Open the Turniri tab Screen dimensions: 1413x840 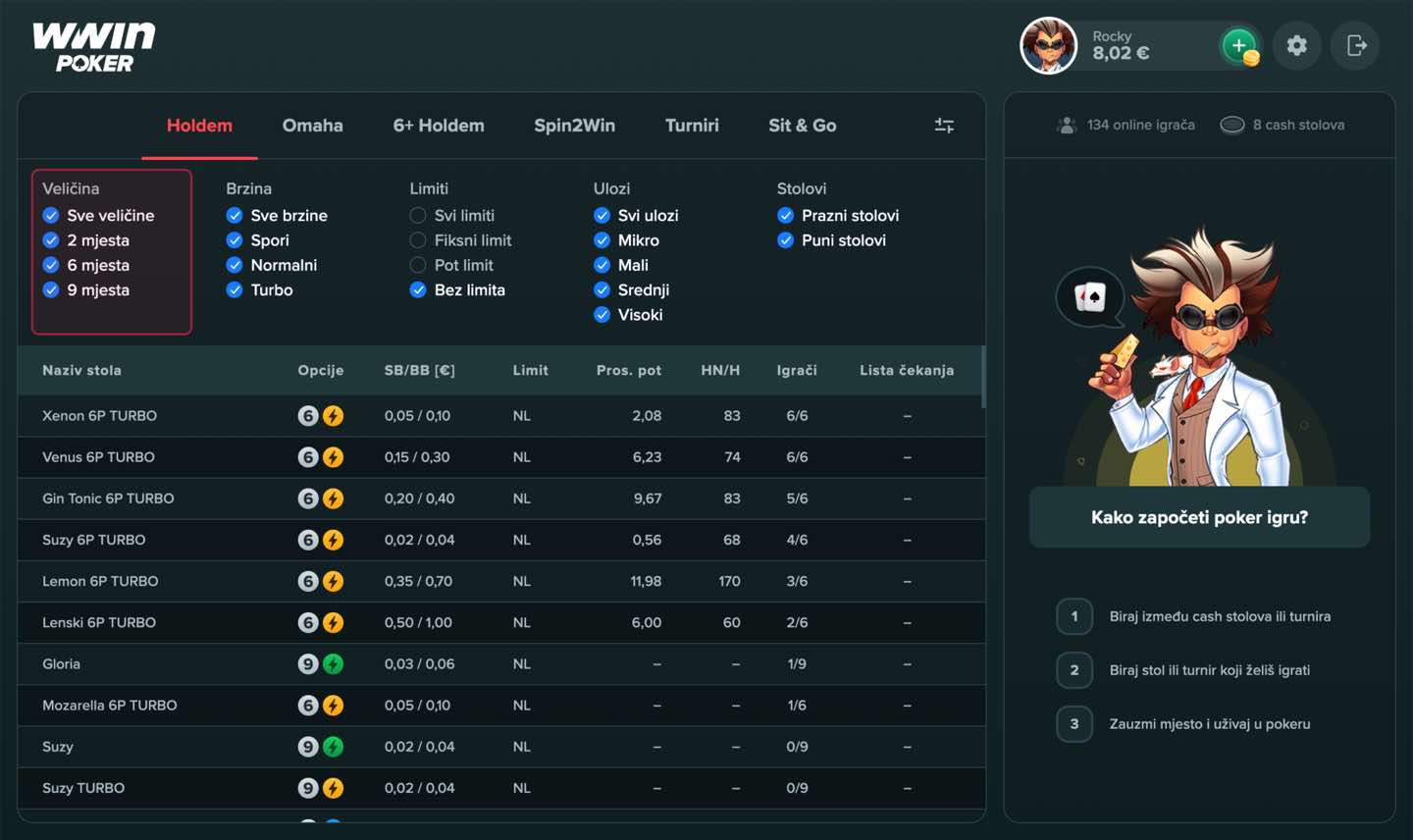[x=692, y=126]
